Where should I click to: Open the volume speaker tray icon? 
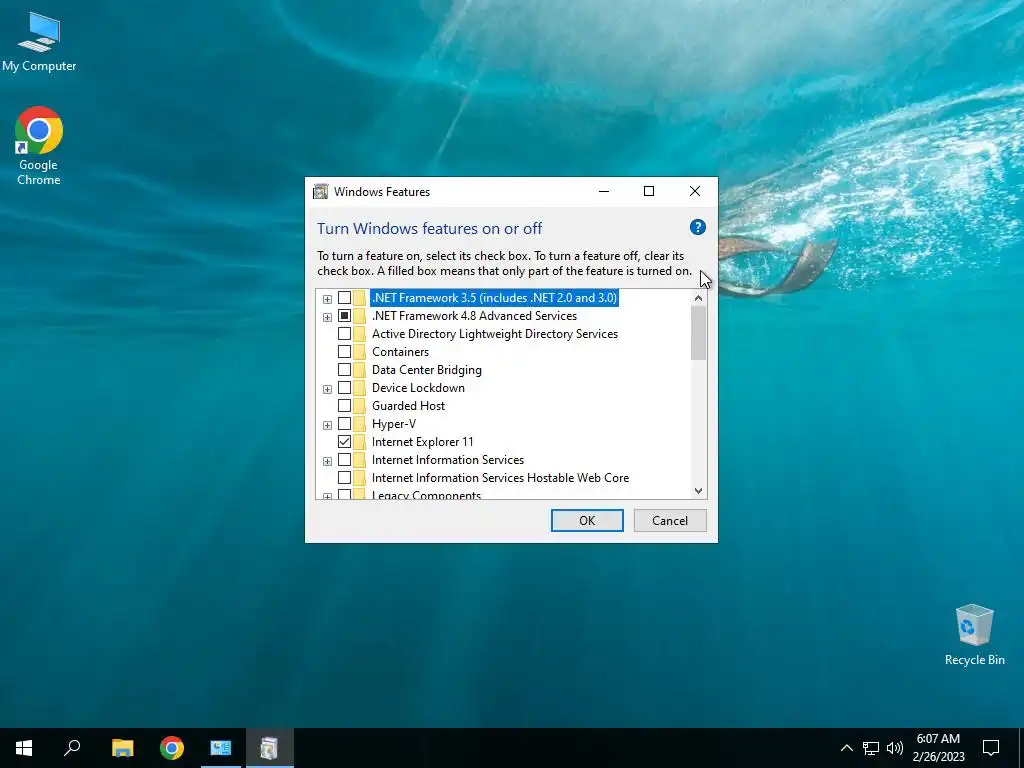click(x=895, y=748)
